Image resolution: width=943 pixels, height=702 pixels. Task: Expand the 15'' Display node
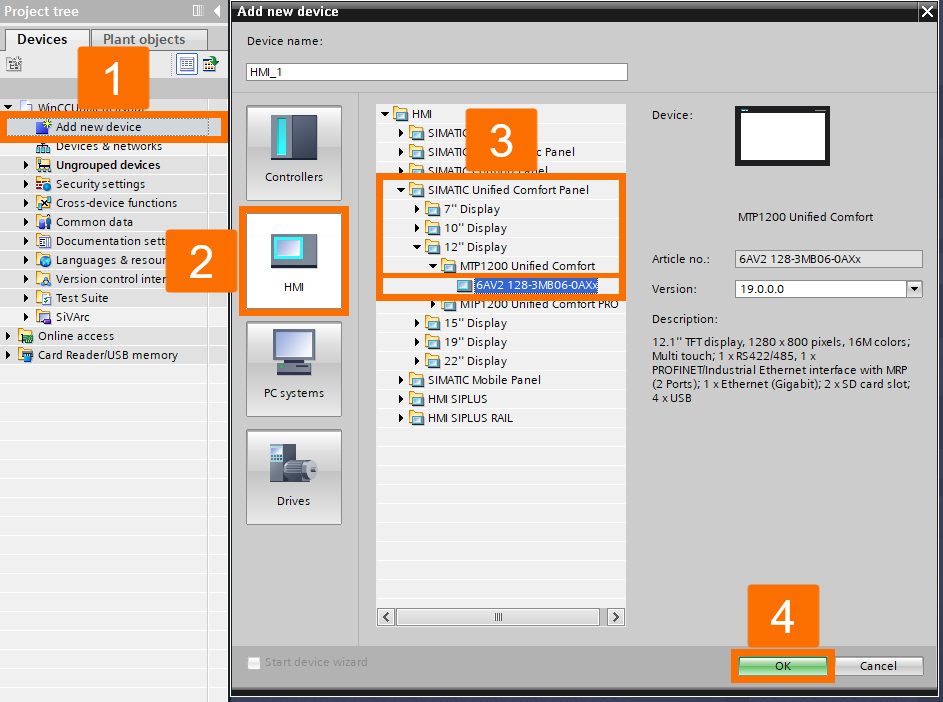pyautogui.click(x=417, y=323)
